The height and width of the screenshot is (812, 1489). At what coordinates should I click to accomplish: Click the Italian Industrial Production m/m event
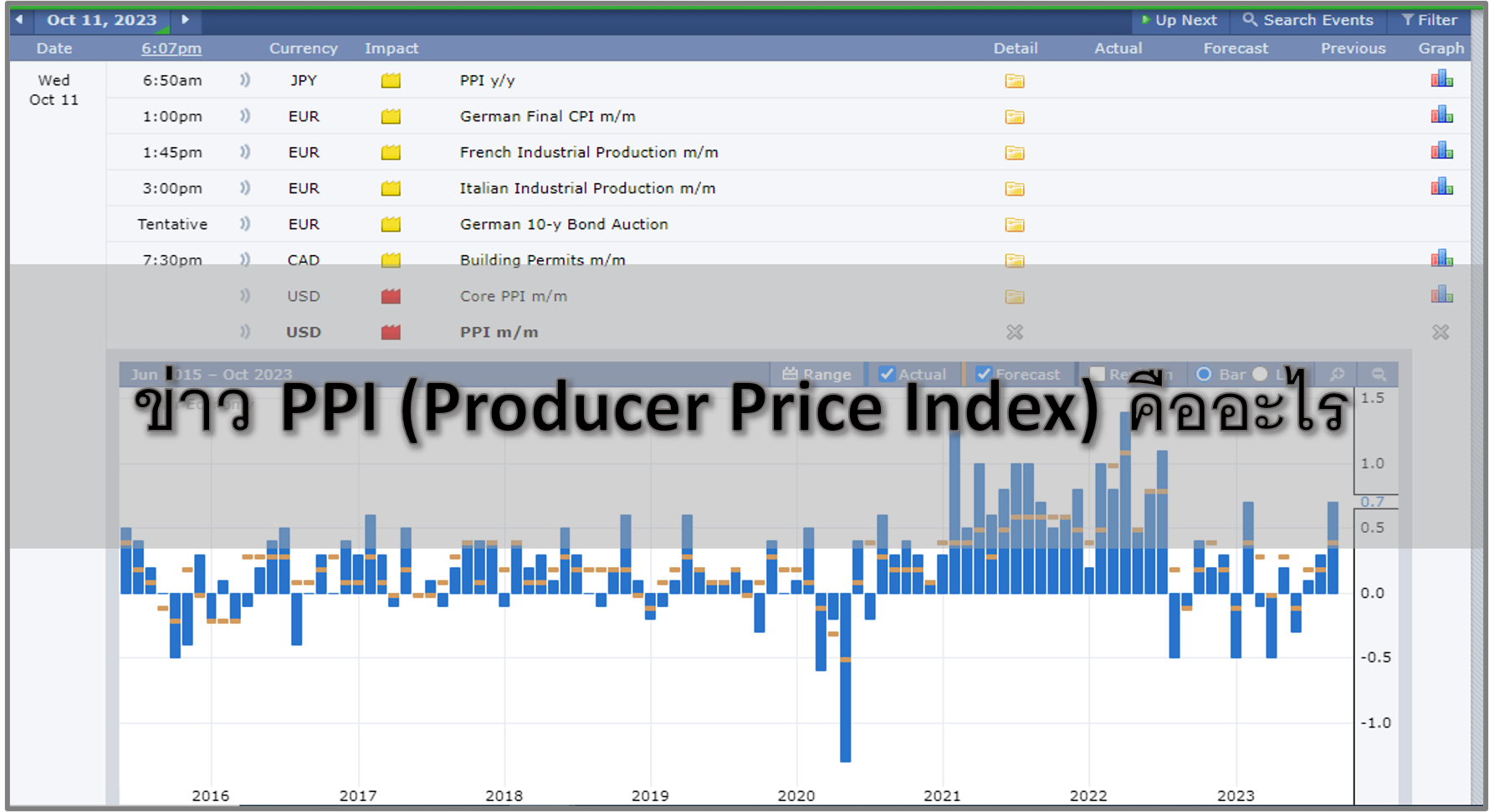(587, 188)
